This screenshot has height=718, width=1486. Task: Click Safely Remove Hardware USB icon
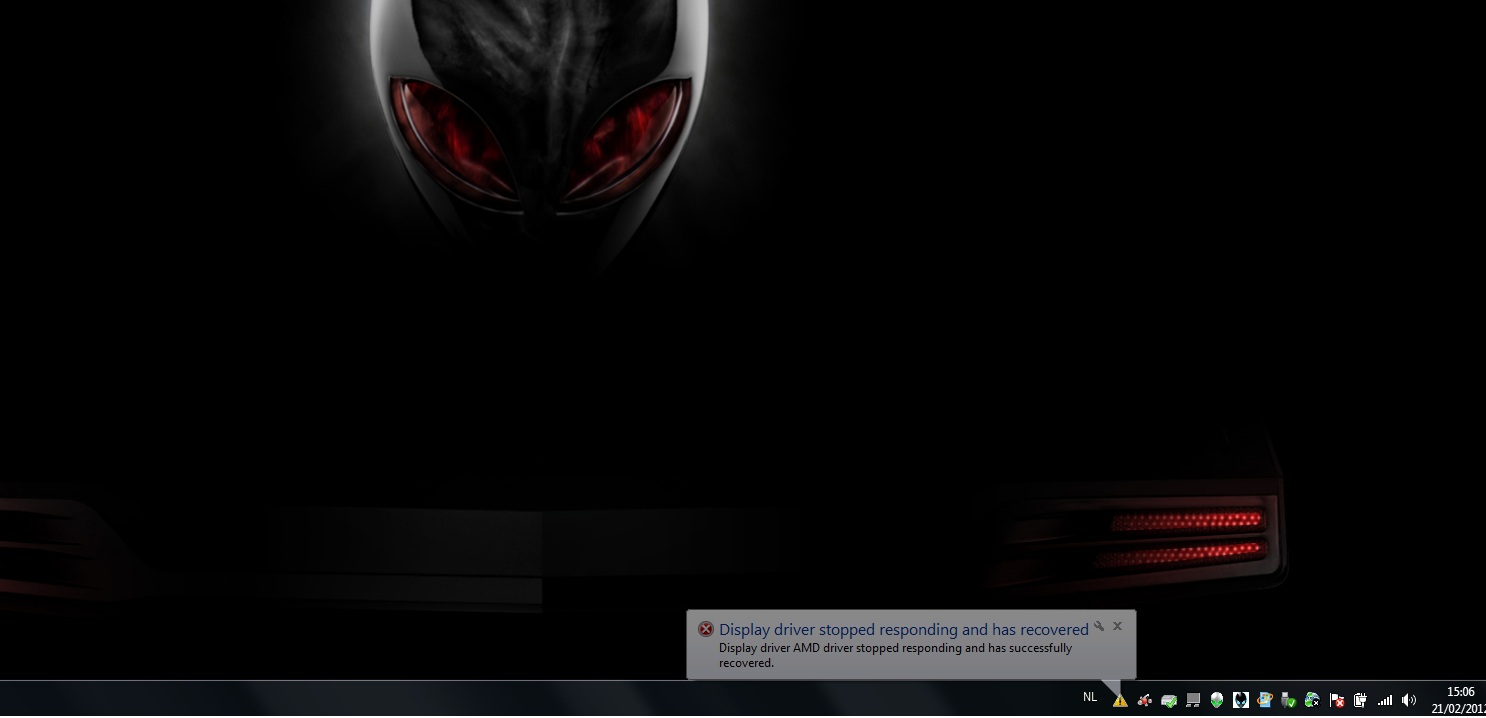click(1288, 700)
